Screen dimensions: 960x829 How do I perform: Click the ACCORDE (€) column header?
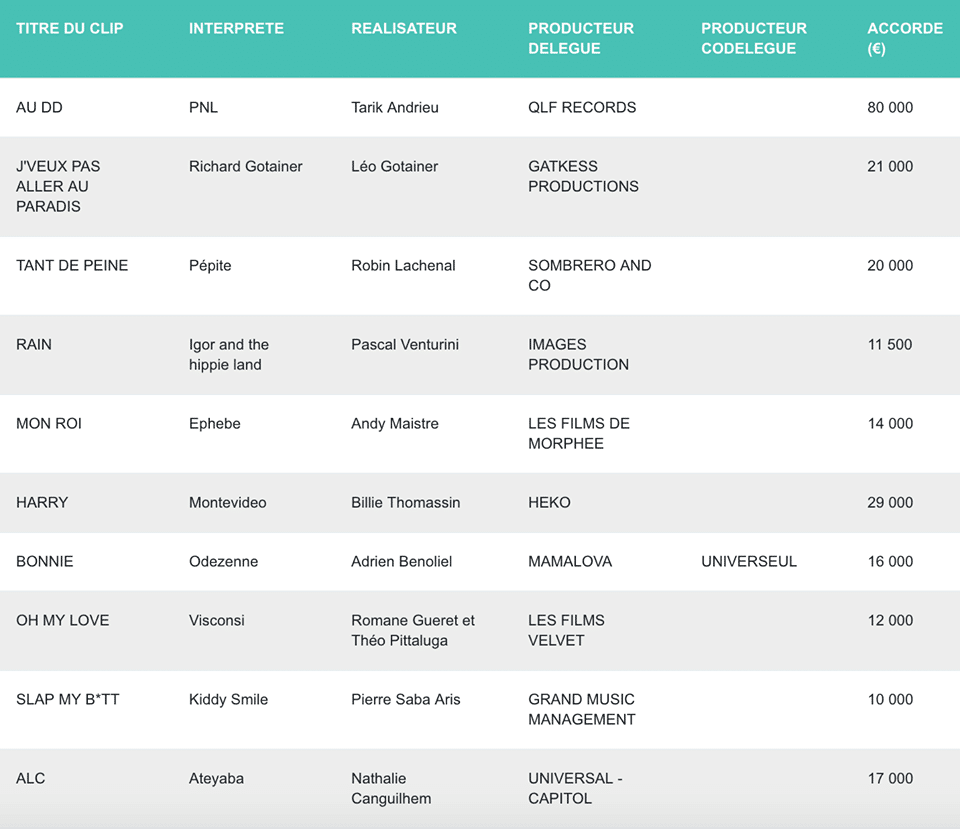[904, 38]
